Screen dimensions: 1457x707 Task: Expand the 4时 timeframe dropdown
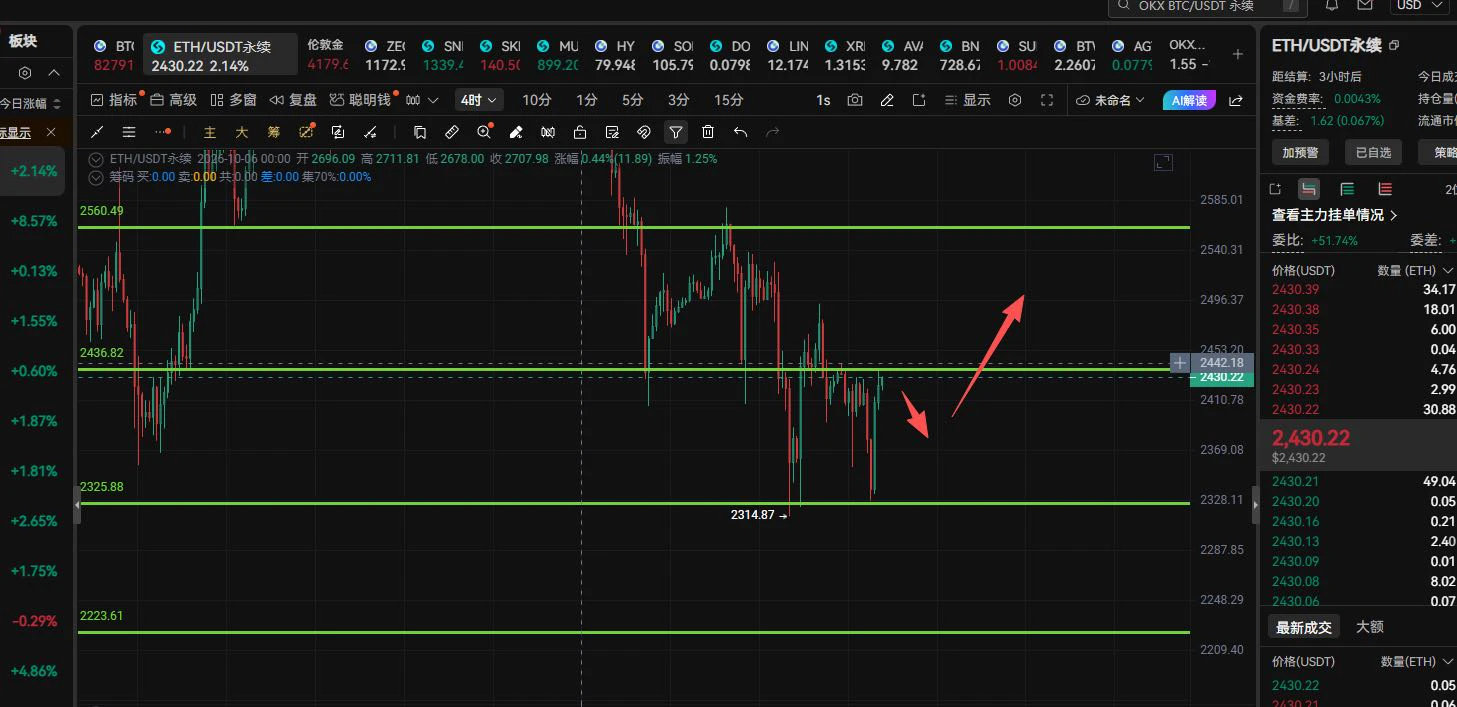tap(479, 100)
